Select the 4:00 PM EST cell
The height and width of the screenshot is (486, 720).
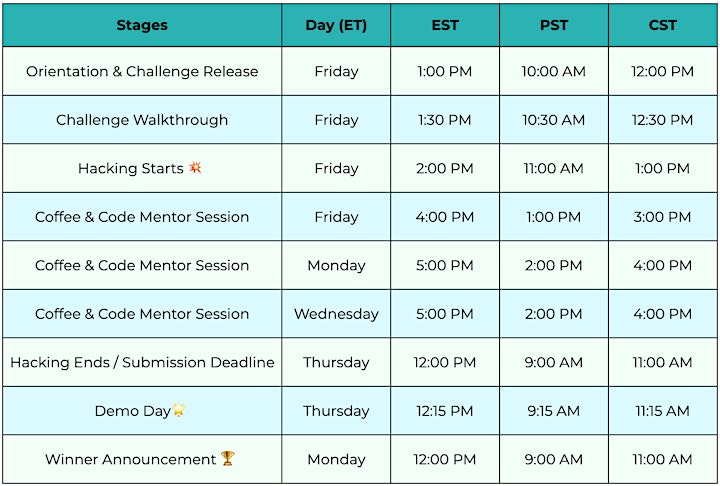pos(445,217)
